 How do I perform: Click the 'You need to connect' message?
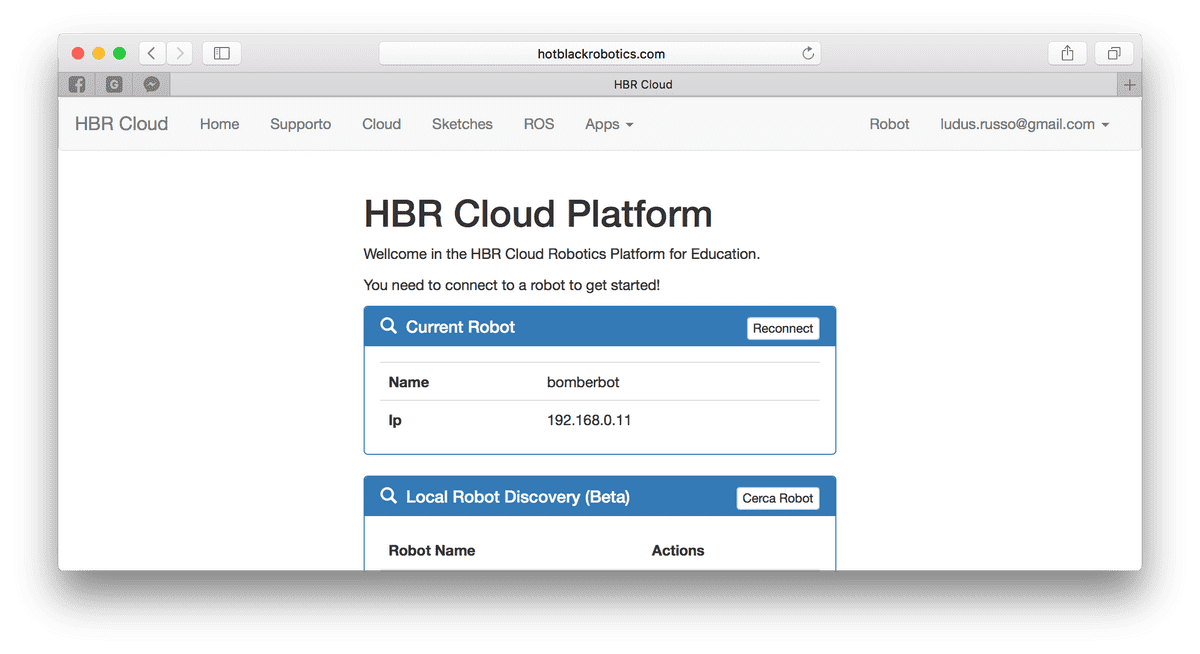point(512,285)
